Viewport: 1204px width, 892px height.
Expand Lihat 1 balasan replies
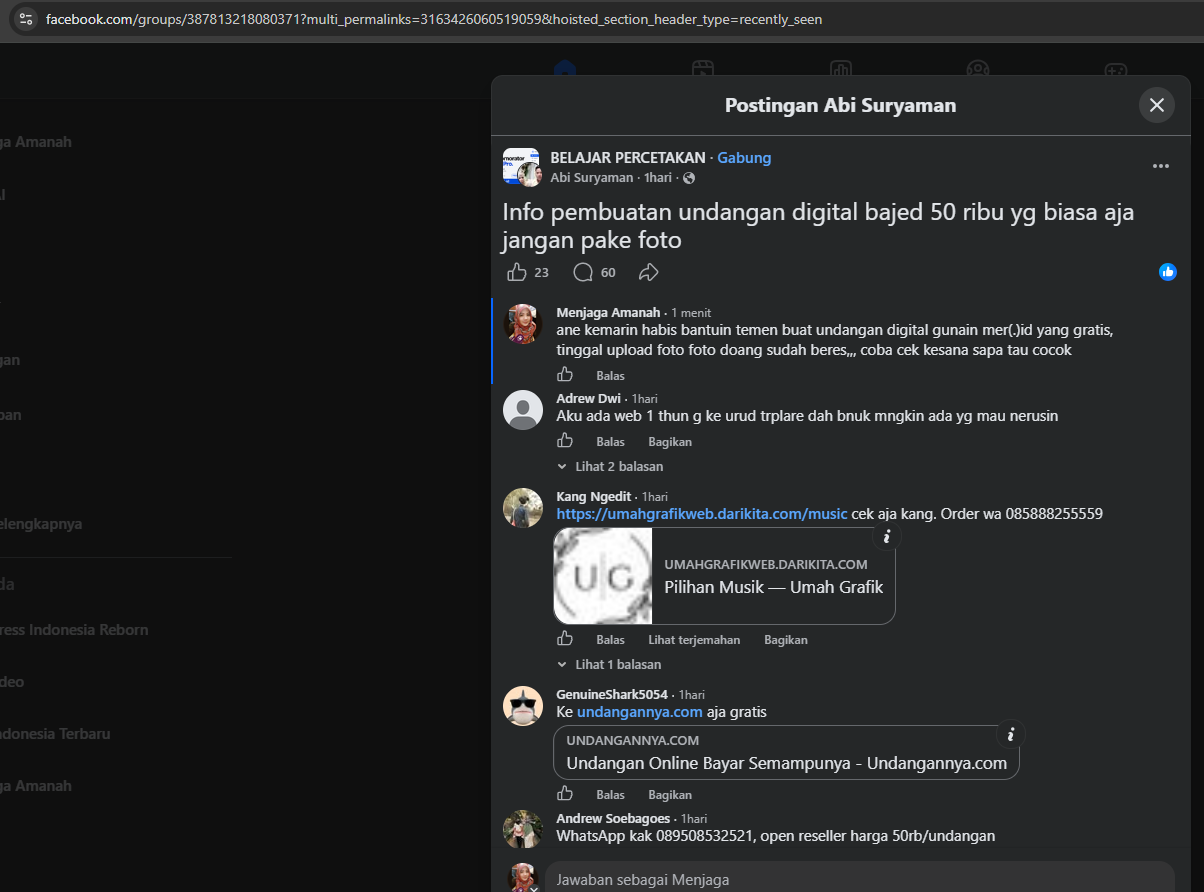[610, 664]
